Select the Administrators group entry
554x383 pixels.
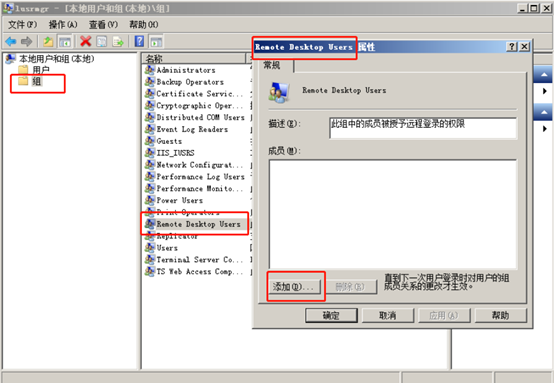click(186, 70)
